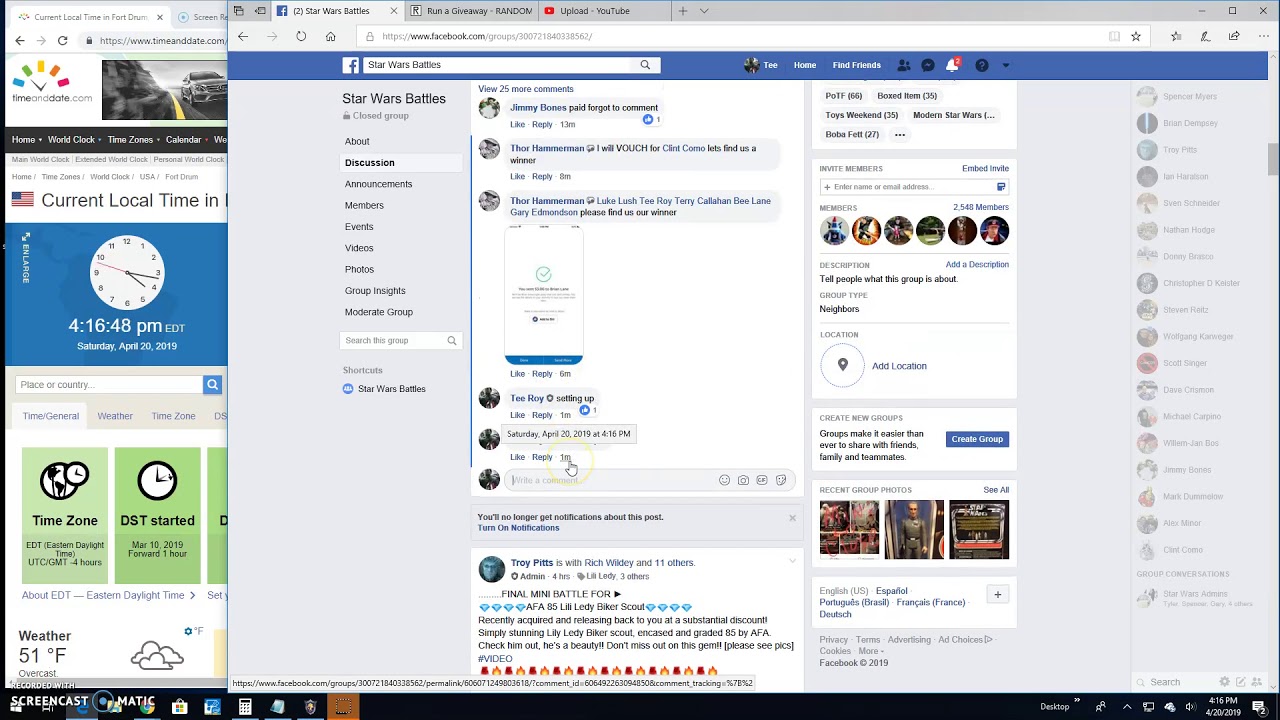
Task: Click View 25 more comments link
Action: [x=525, y=89]
